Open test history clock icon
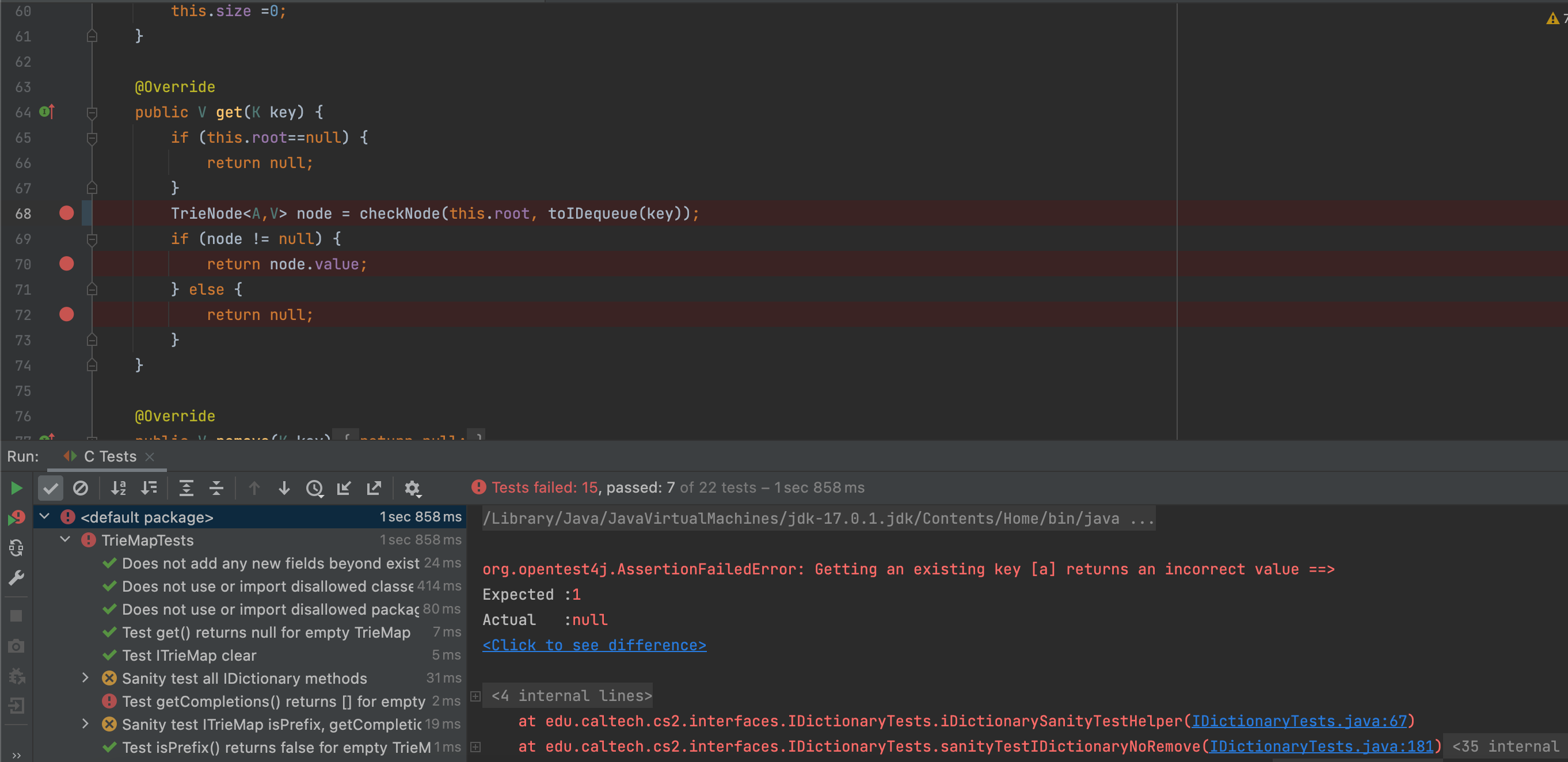The width and height of the screenshot is (1568, 762). tap(314, 488)
